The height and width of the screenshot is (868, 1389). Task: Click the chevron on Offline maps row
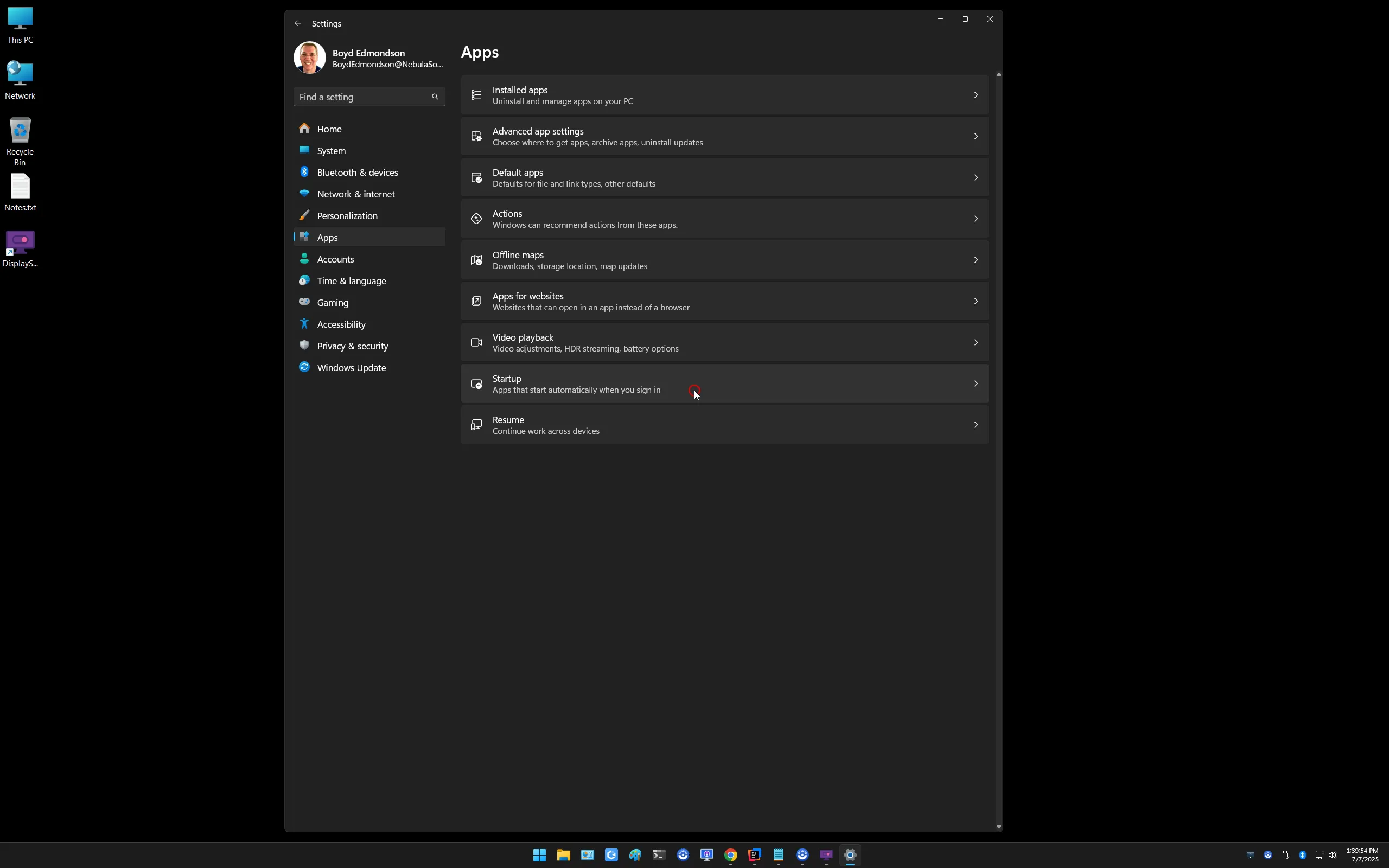(976, 260)
